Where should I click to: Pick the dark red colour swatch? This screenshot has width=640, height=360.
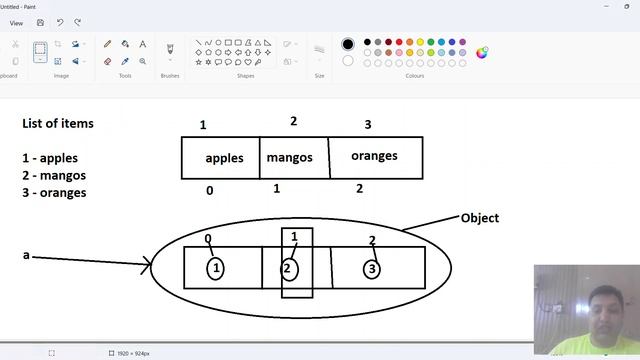click(x=389, y=42)
